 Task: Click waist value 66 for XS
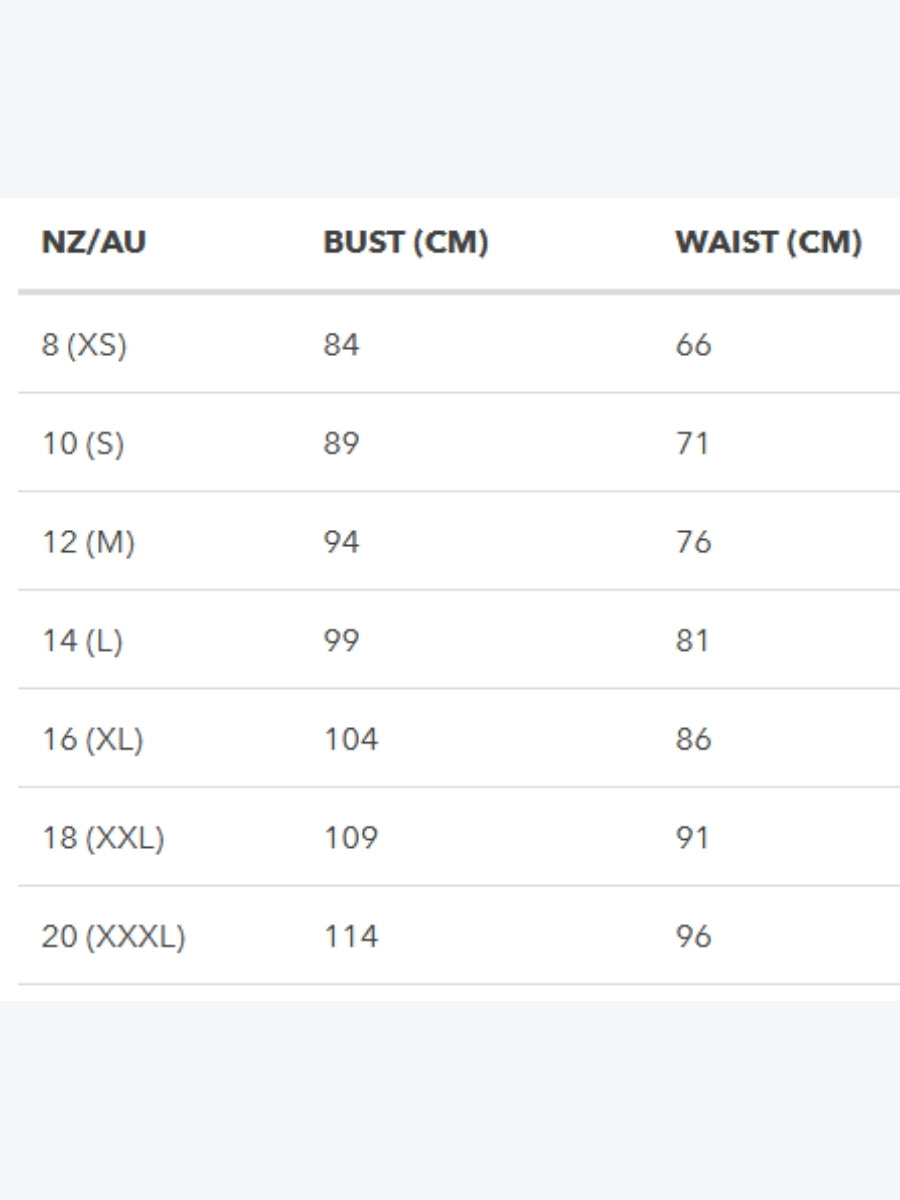tap(693, 345)
